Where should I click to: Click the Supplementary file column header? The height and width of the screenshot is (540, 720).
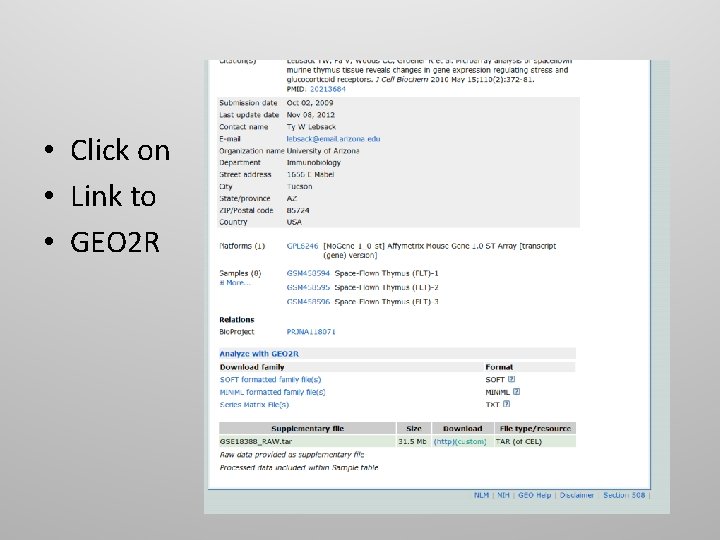[x=307, y=428]
